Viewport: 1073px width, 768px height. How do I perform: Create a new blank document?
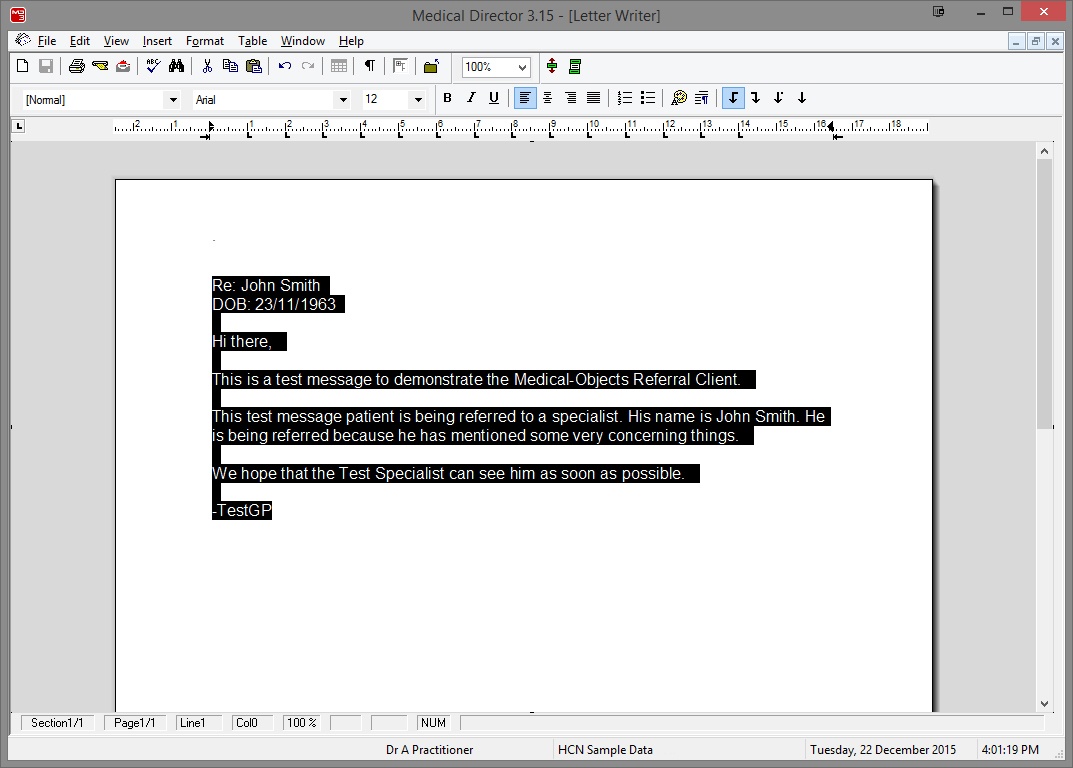click(23, 66)
